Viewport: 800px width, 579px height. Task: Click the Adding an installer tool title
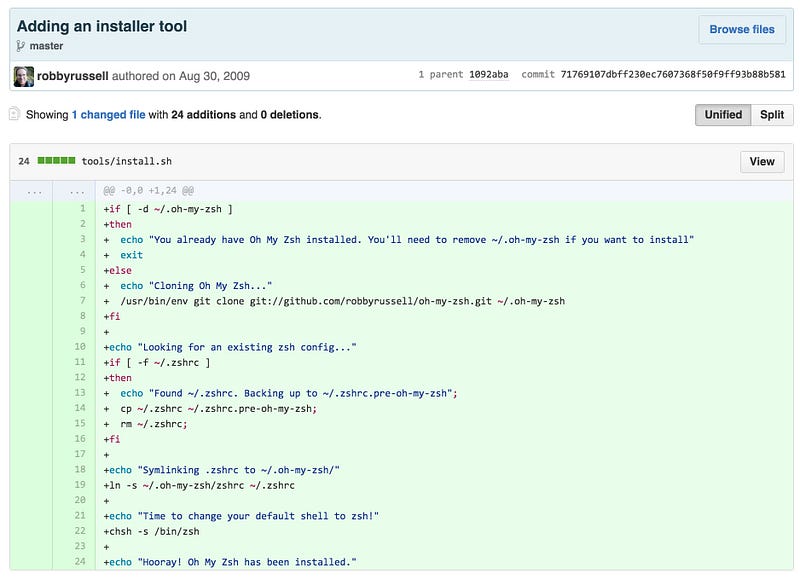click(102, 26)
